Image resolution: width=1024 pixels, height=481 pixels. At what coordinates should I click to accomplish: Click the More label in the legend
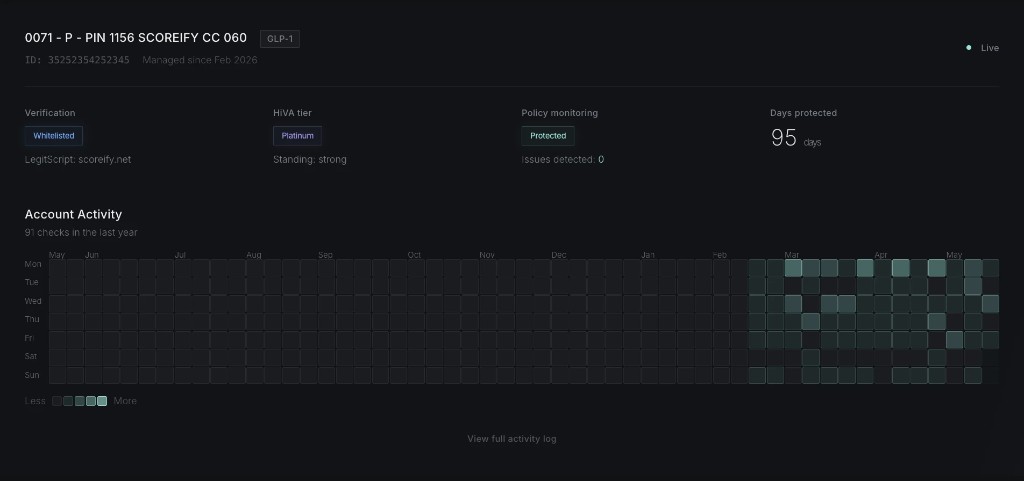pos(125,401)
